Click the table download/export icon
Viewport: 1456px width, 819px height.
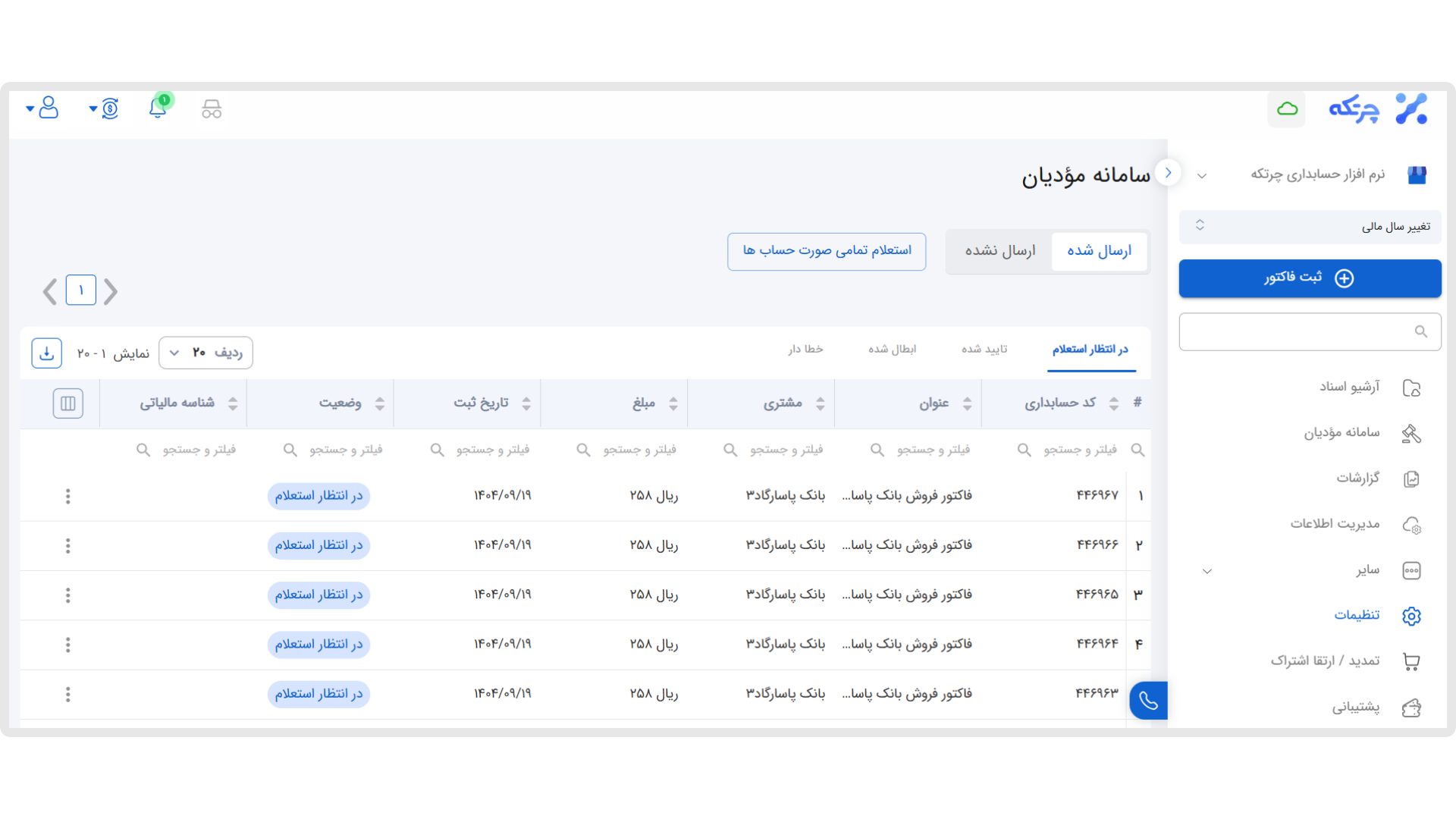[46, 353]
